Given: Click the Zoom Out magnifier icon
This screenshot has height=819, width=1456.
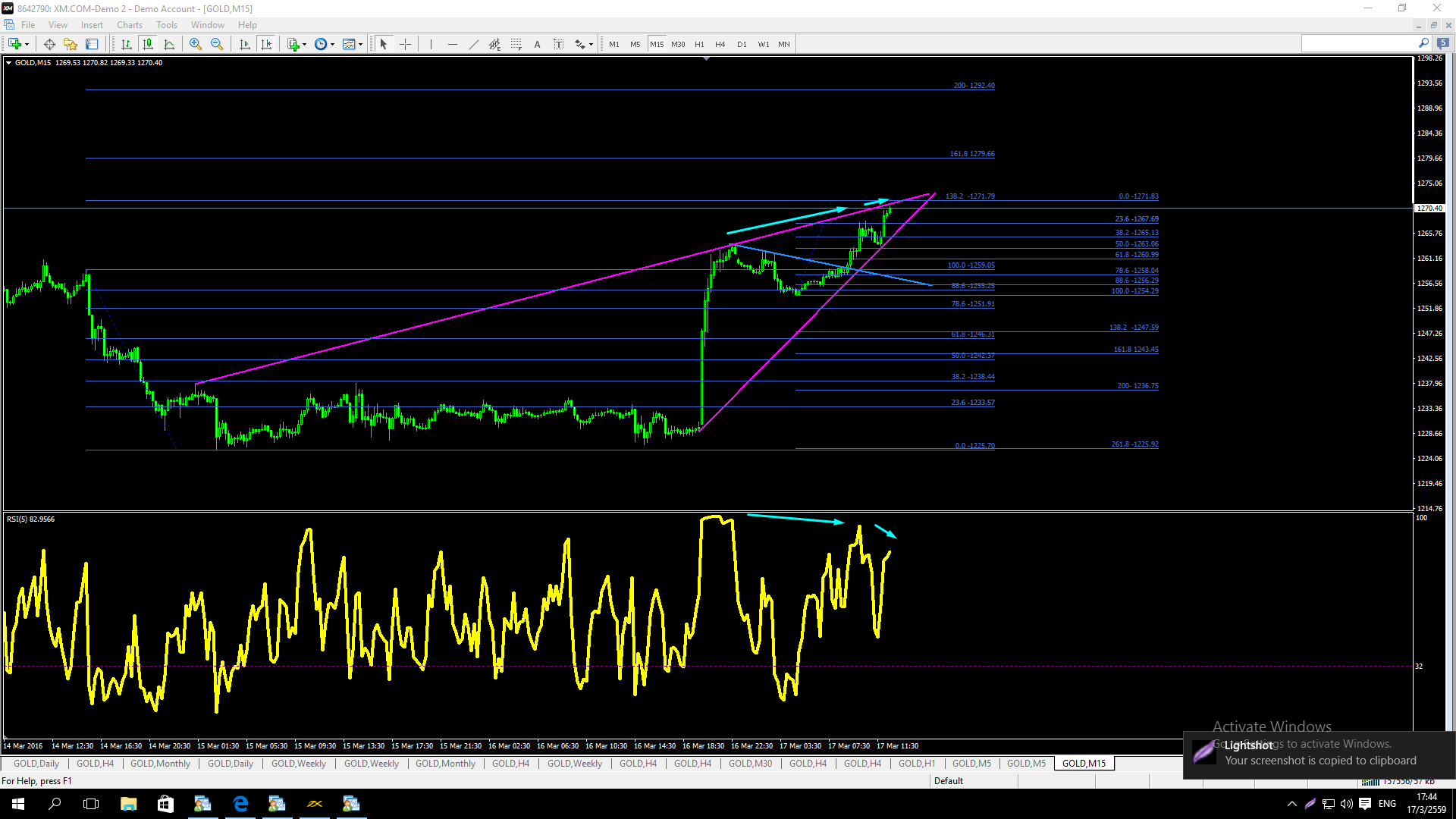Looking at the screenshot, I should [217, 44].
